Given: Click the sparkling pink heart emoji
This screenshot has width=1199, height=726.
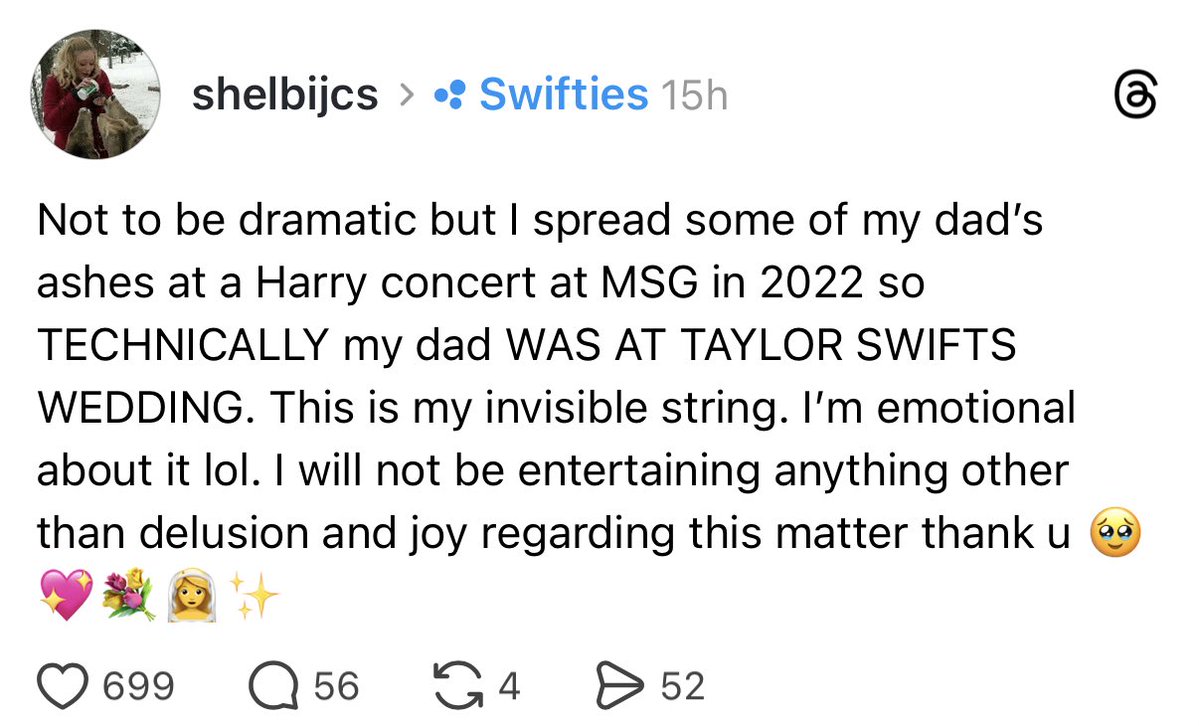Looking at the screenshot, I should pos(66,594).
